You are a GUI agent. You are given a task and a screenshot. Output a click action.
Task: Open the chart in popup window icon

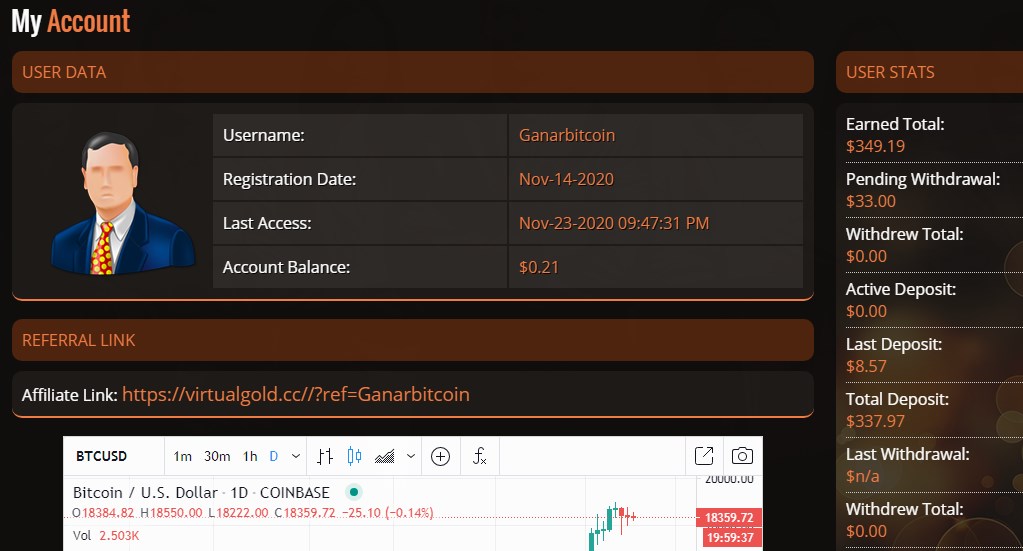(x=704, y=456)
